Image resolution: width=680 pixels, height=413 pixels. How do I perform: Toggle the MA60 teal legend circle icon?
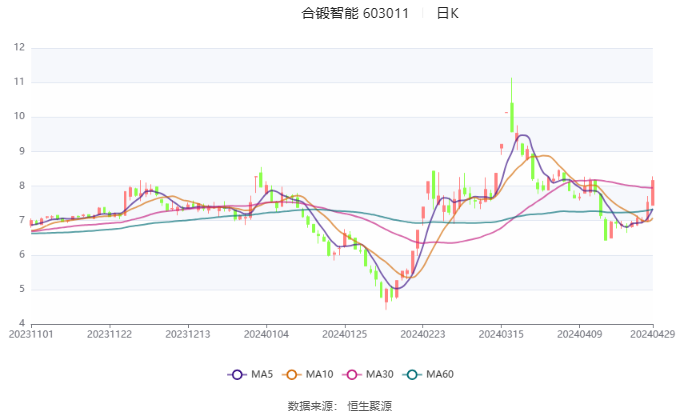(412, 374)
